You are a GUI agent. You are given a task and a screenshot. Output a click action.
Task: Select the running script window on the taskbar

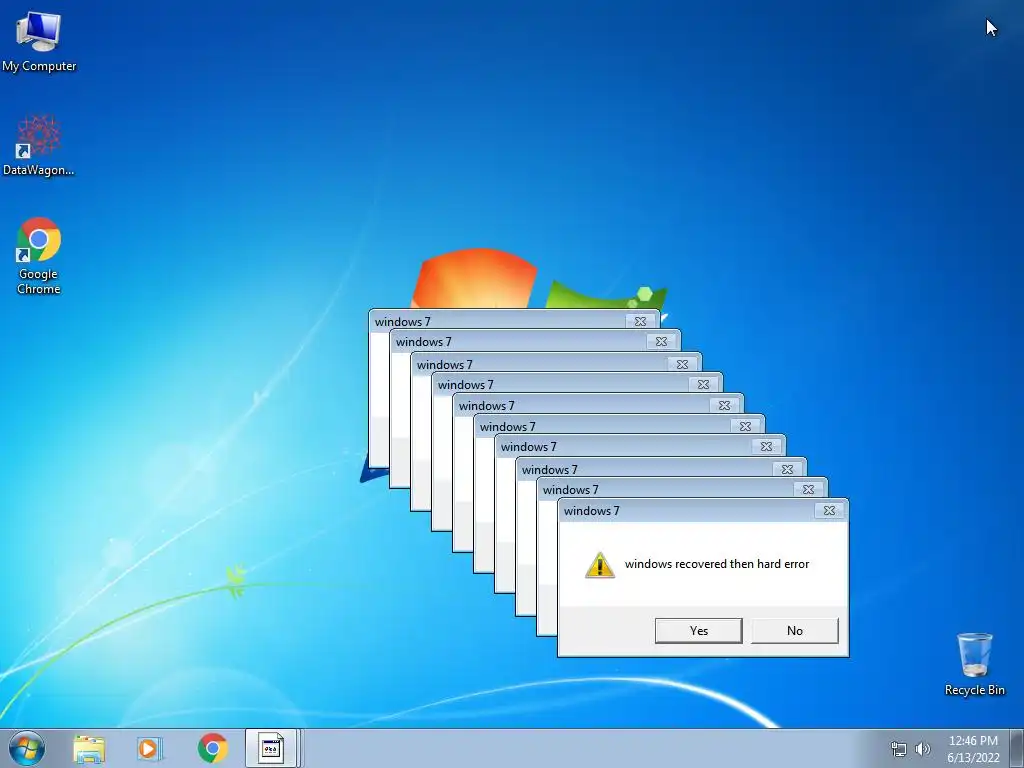272,748
